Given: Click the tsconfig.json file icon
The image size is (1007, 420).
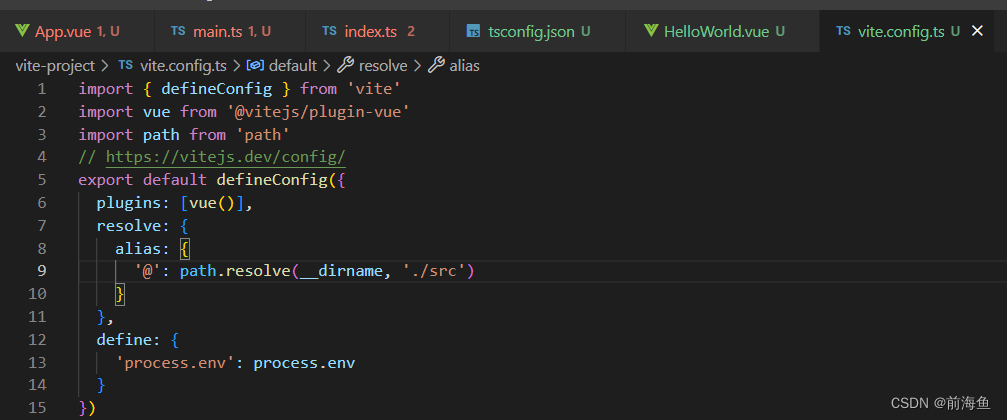Looking at the screenshot, I should 473,31.
